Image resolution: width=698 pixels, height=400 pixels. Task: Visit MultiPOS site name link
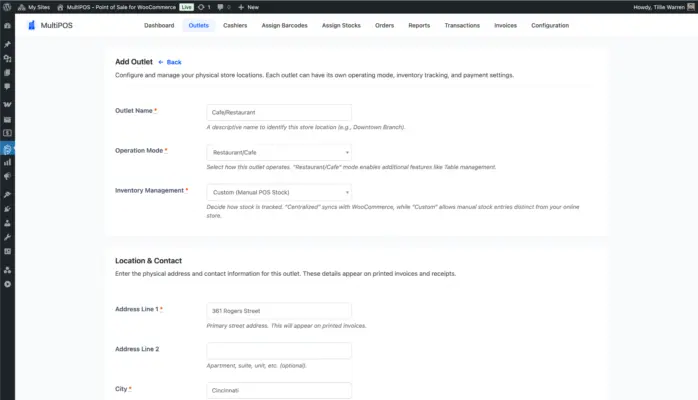pyautogui.click(x=117, y=7)
